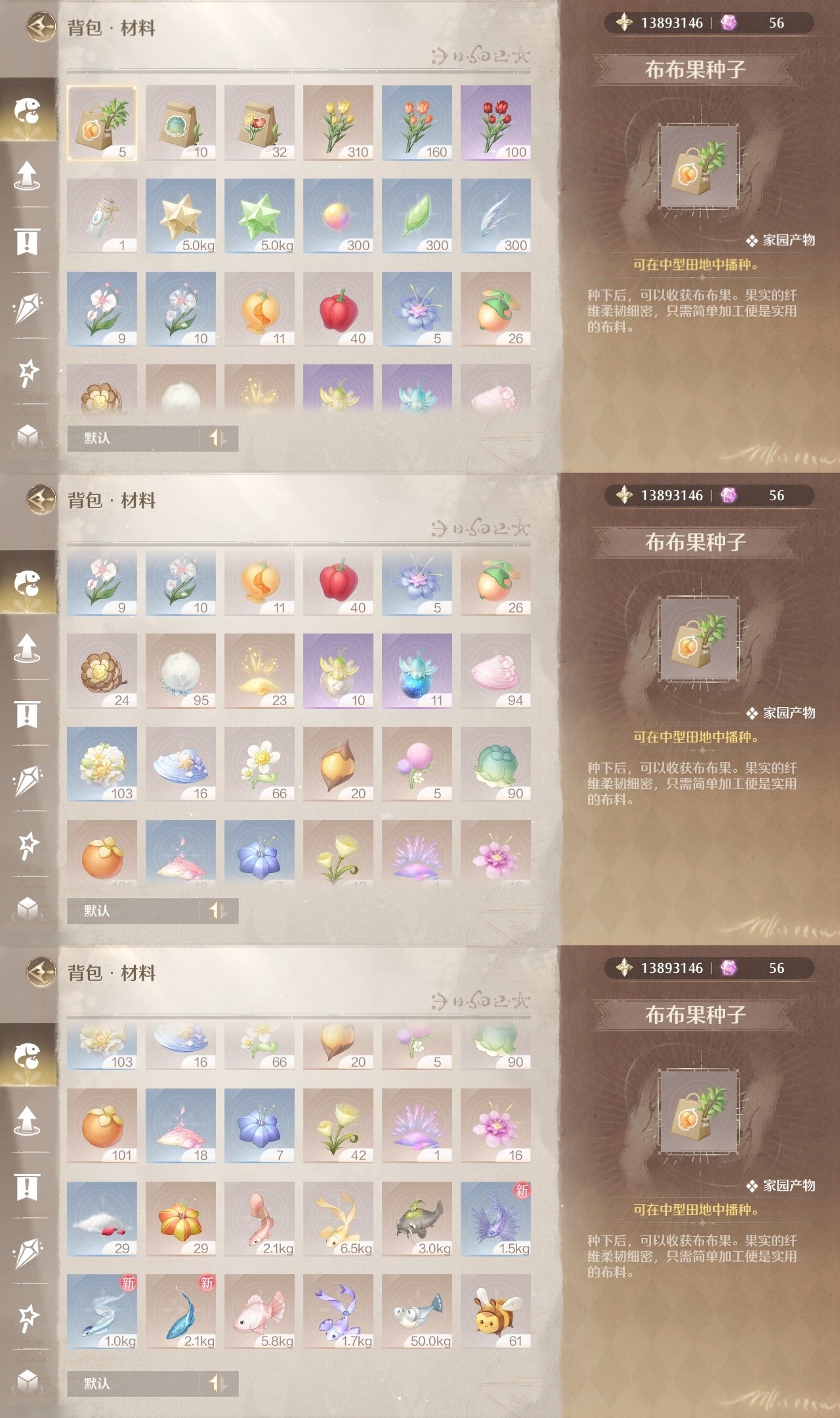This screenshot has height=1418, width=840.
Task: Toggle sort order arrow beside topmost 默认
Action: (x=218, y=438)
